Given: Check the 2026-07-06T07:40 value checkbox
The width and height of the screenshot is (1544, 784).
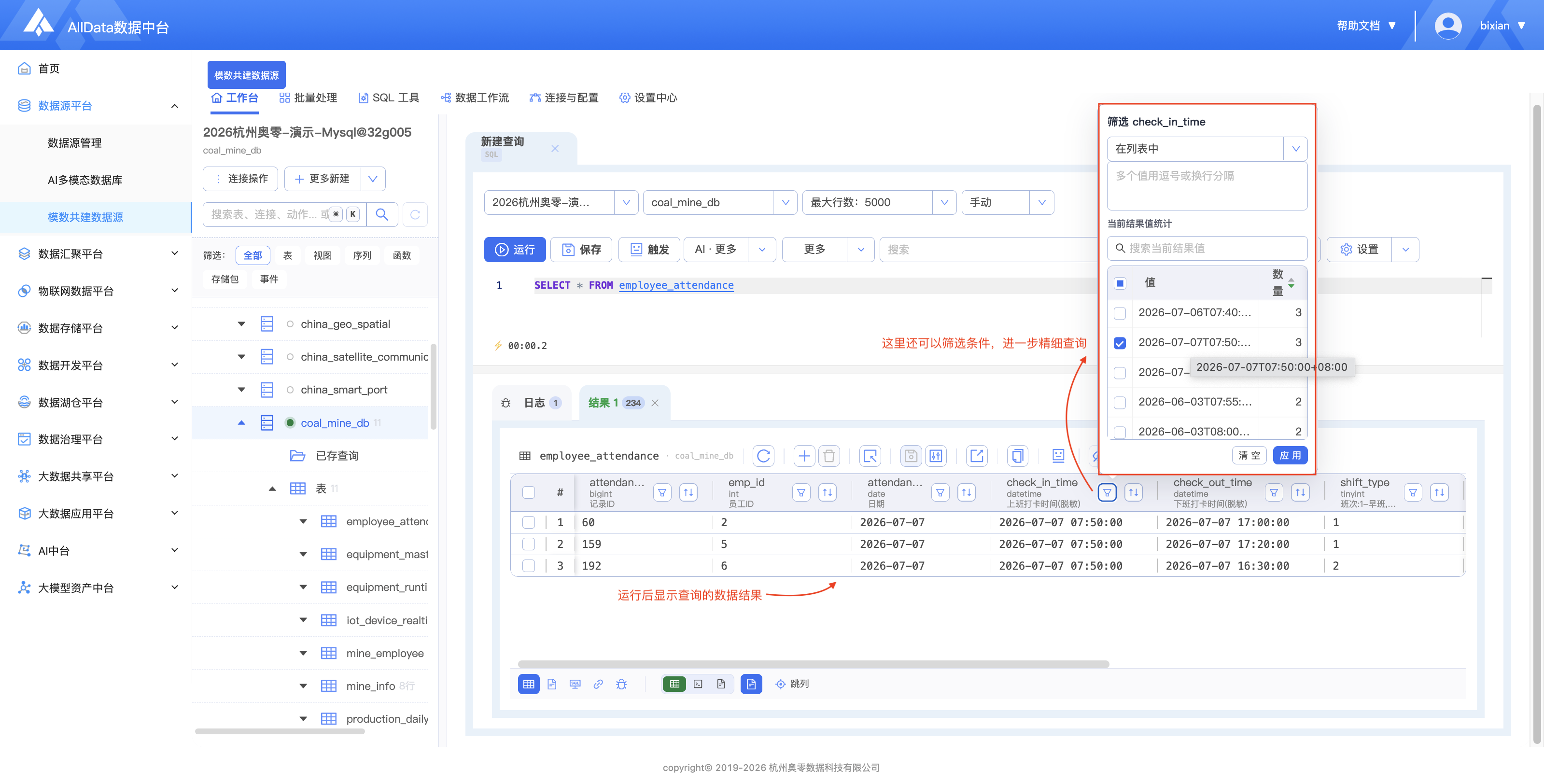Looking at the screenshot, I should 1119,313.
